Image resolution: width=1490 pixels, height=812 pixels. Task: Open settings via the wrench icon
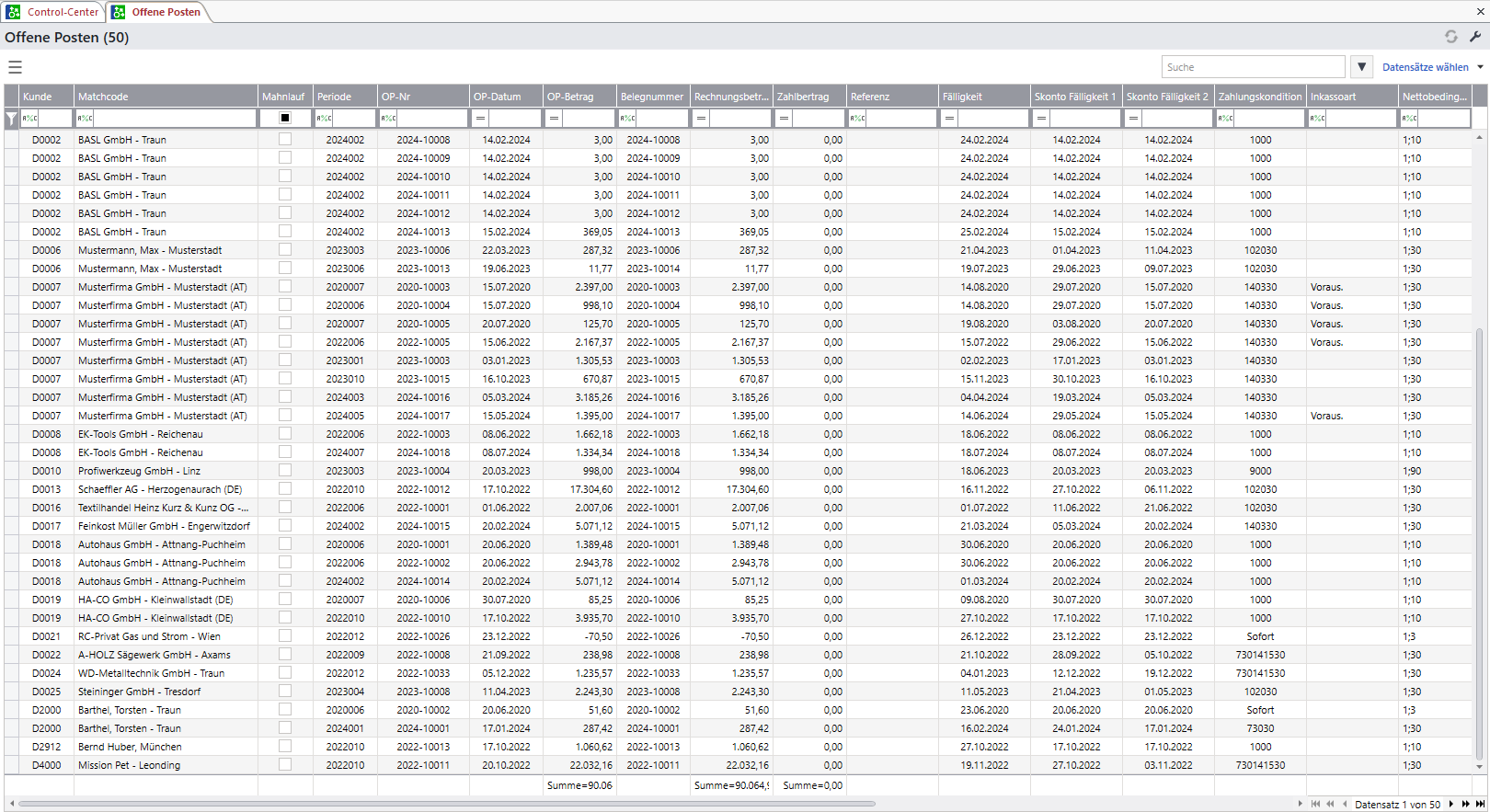pyautogui.click(x=1475, y=37)
